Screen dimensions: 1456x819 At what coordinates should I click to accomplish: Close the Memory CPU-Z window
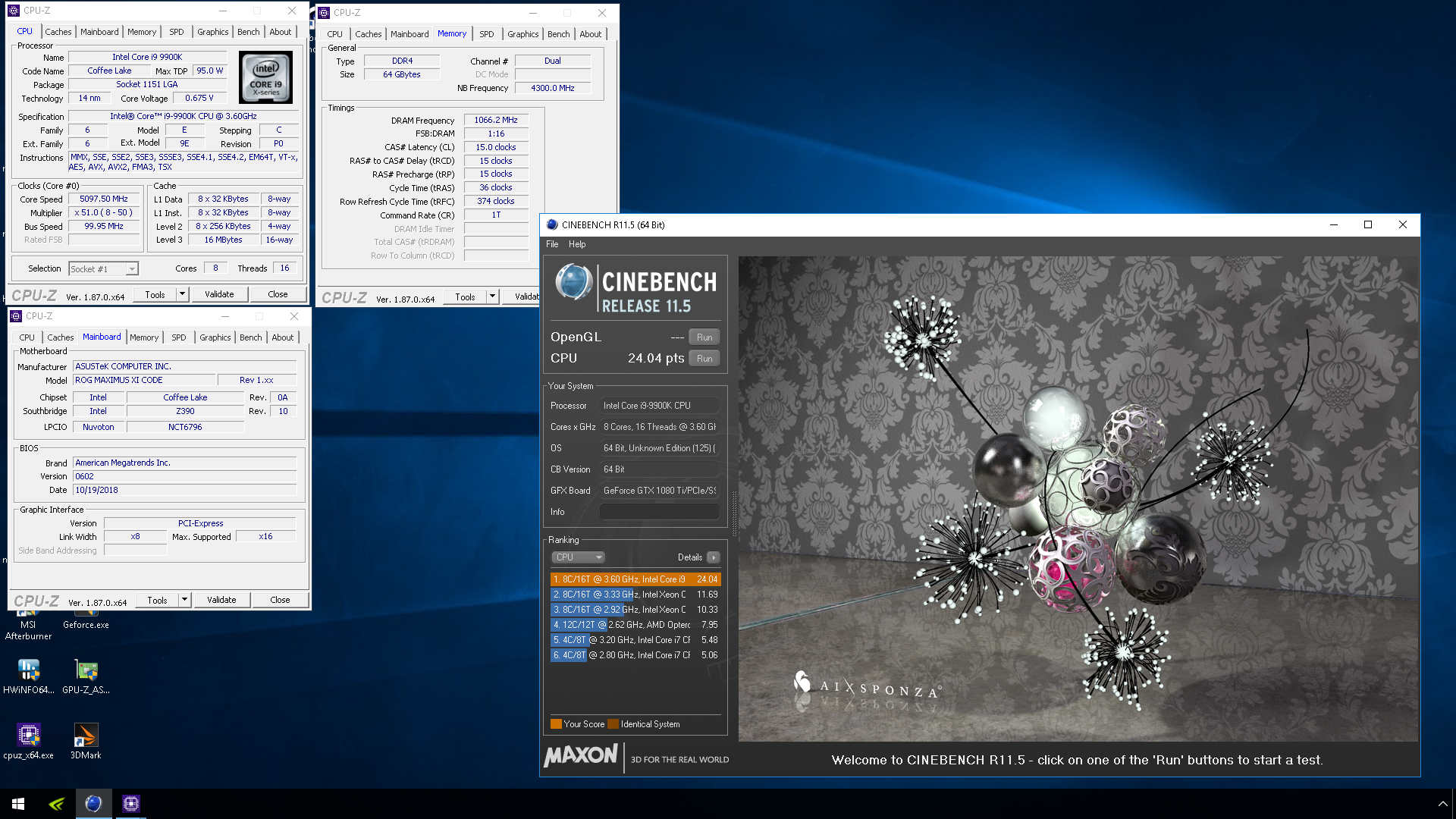[602, 13]
